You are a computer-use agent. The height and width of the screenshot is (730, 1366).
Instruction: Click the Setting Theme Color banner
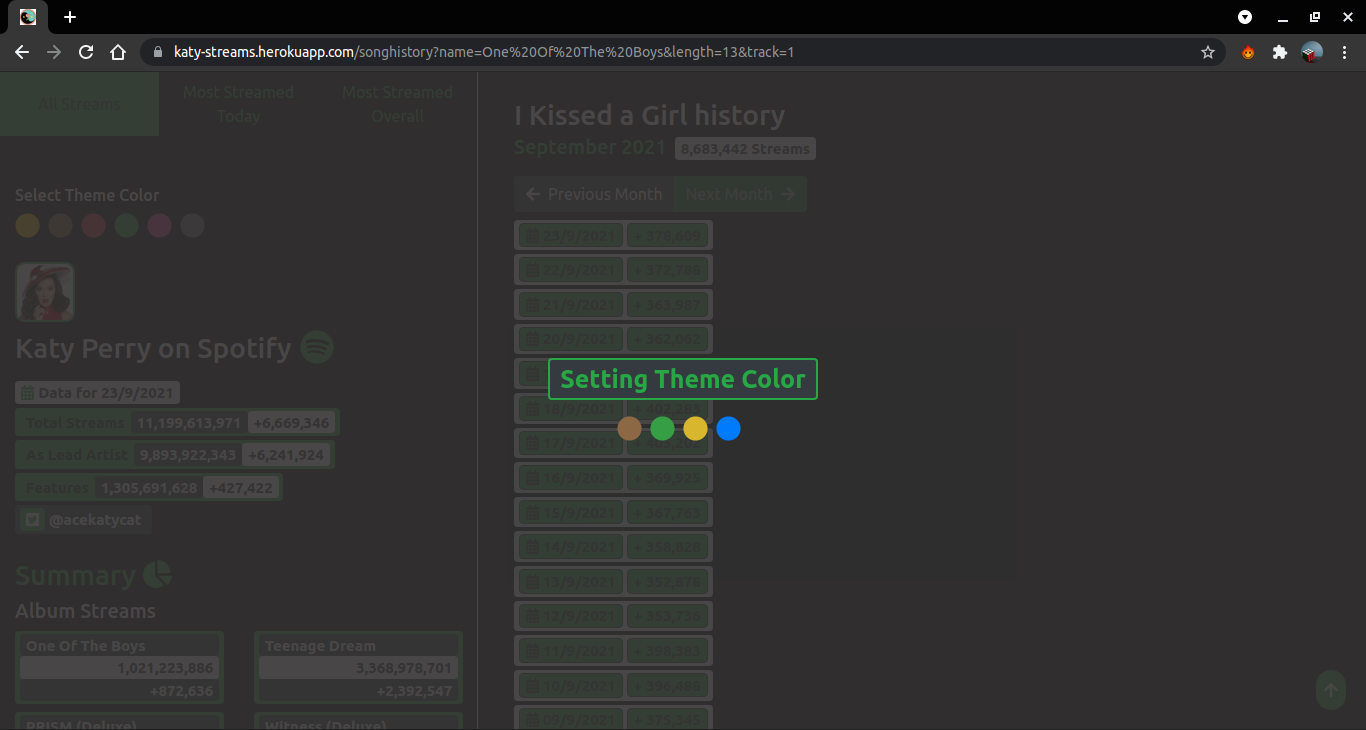pyautogui.click(x=683, y=379)
